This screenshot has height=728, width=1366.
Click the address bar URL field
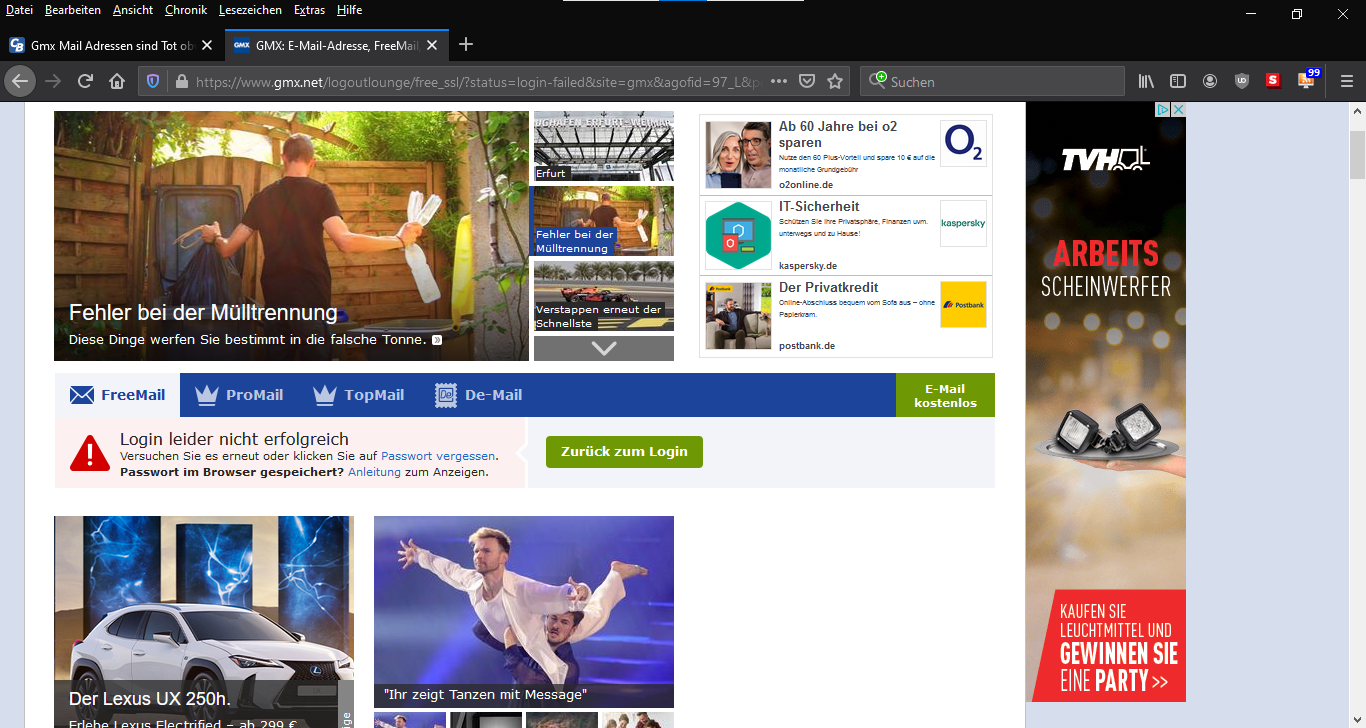(x=478, y=81)
